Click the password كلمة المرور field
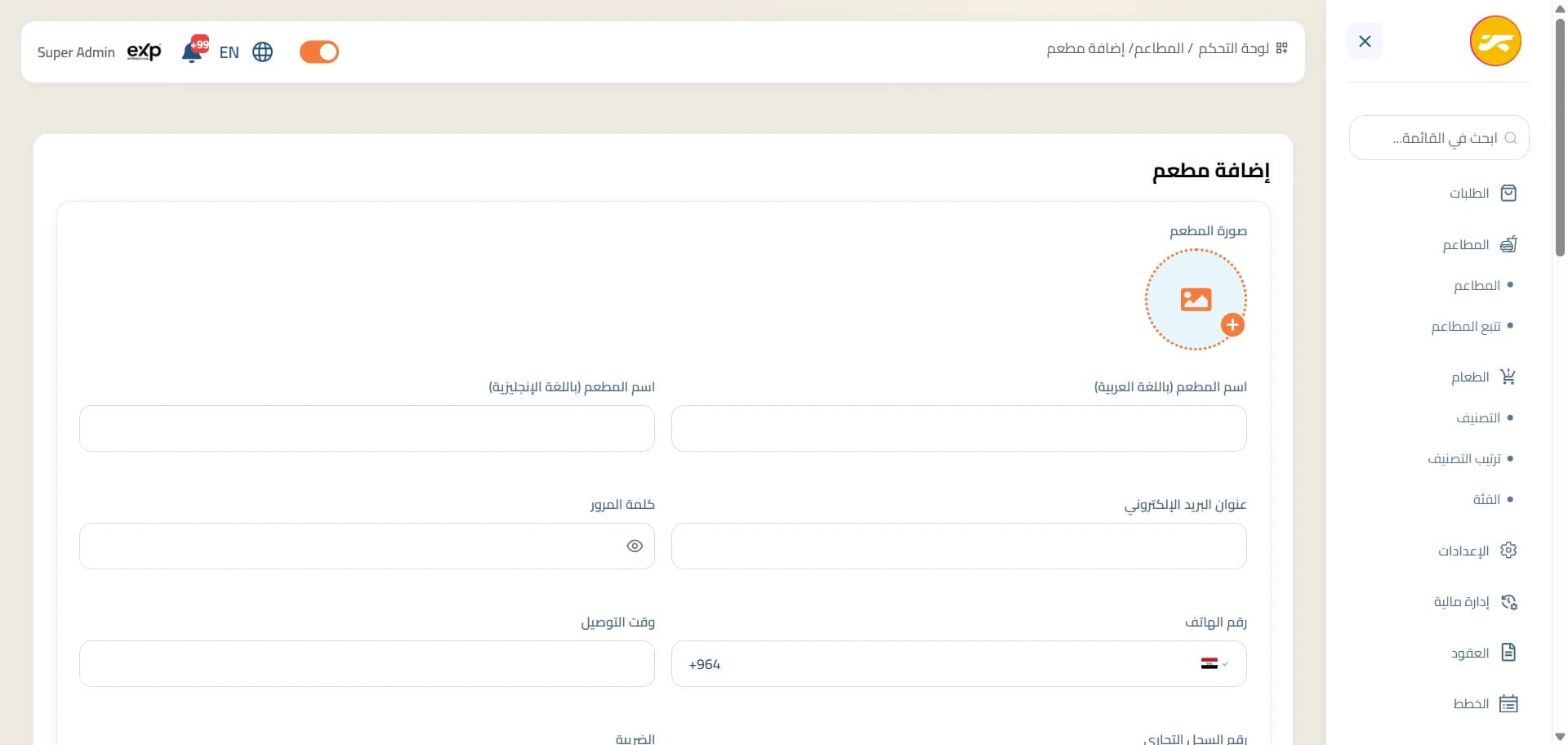The width and height of the screenshot is (1568, 745). click(367, 546)
